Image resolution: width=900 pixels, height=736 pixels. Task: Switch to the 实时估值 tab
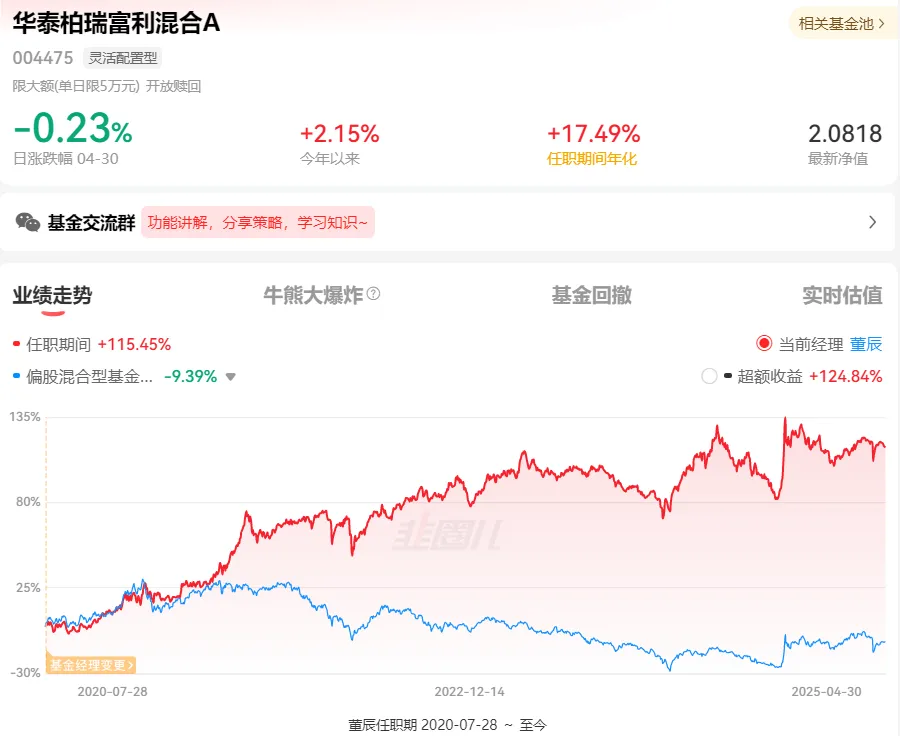coord(842,295)
